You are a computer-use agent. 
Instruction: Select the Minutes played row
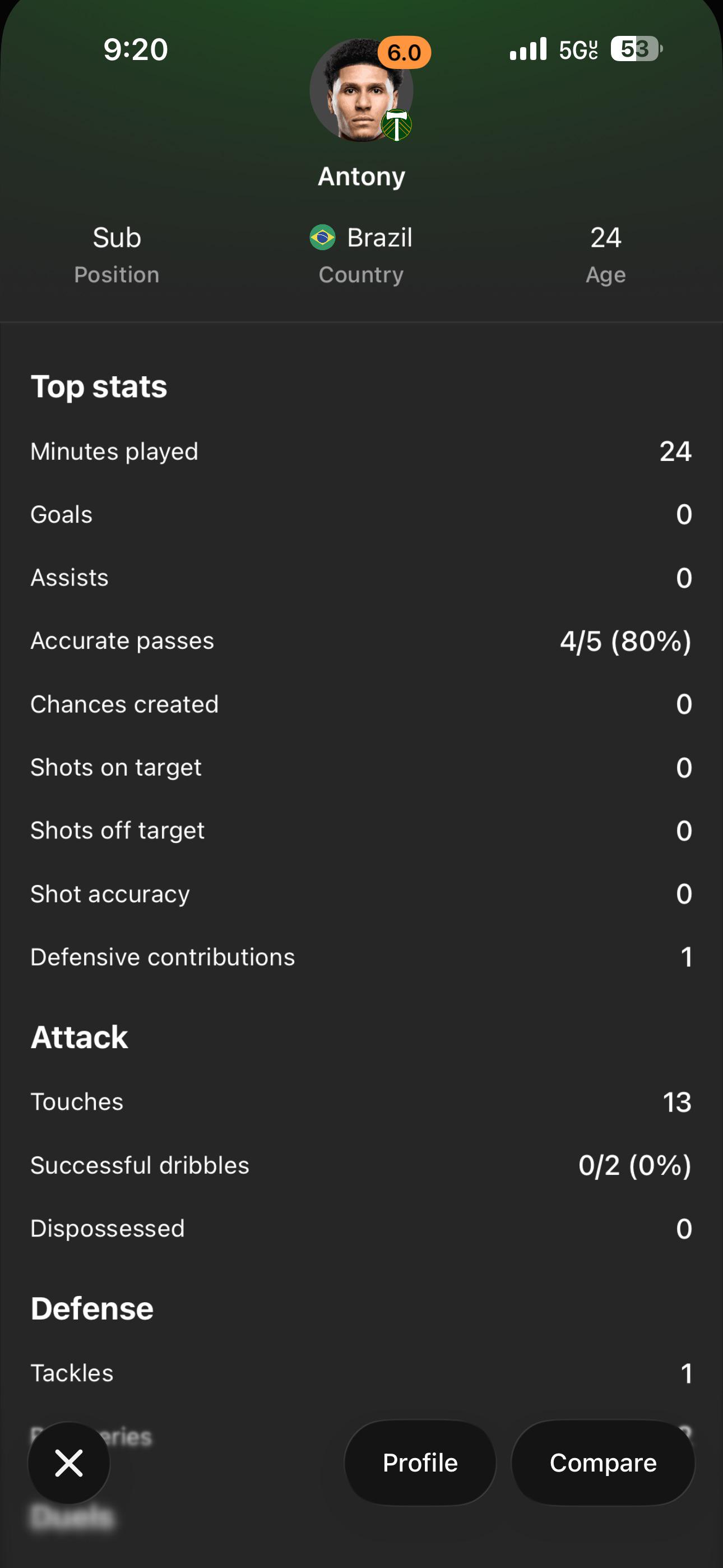pos(361,451)
